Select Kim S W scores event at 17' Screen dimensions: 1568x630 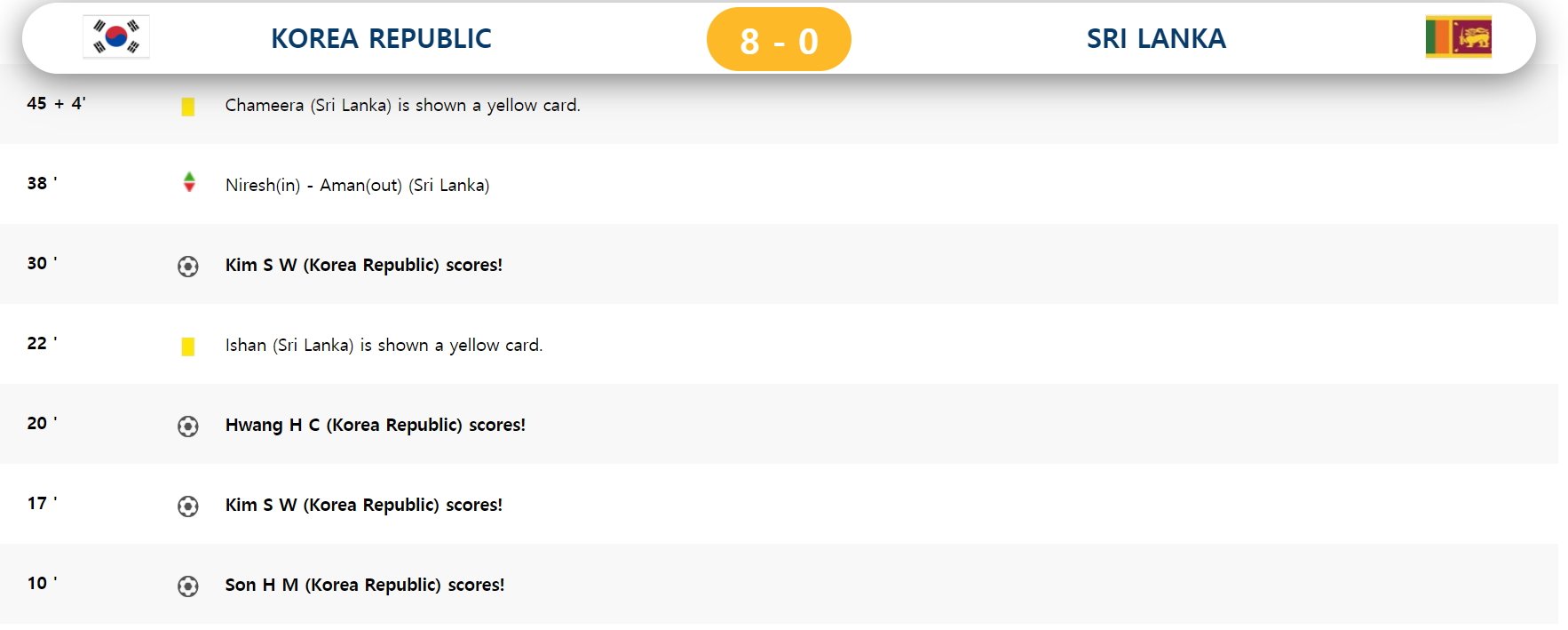point(364,505)
